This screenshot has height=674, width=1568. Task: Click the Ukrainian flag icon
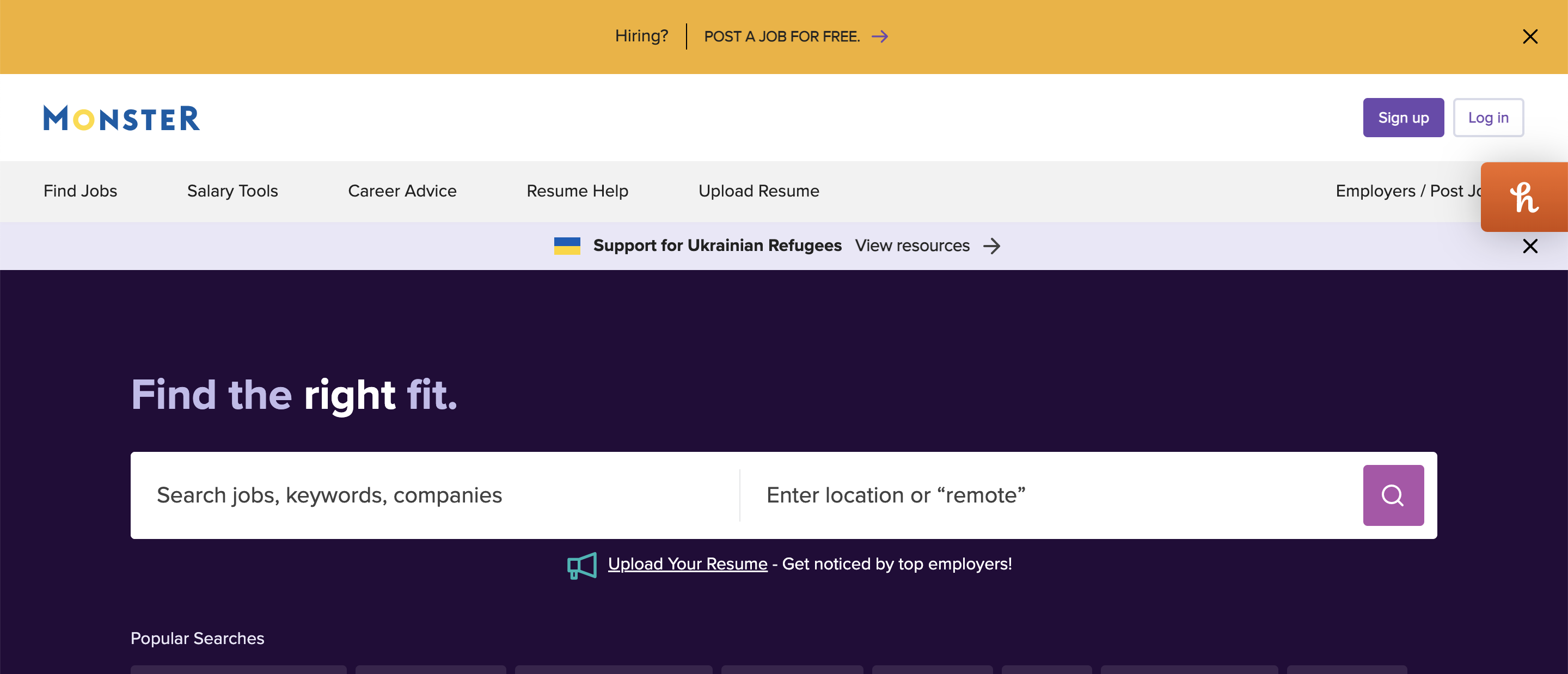pyautogui.click(x=567, y=246)
